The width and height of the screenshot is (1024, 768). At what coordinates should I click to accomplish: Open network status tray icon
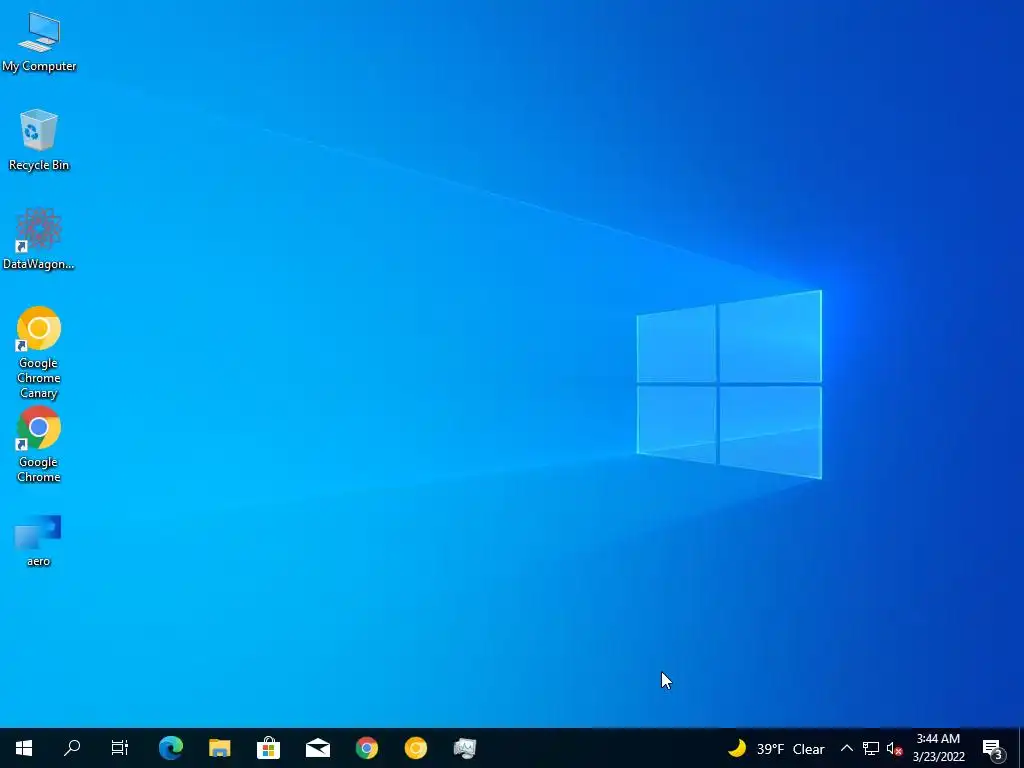(x=871, y=748)
